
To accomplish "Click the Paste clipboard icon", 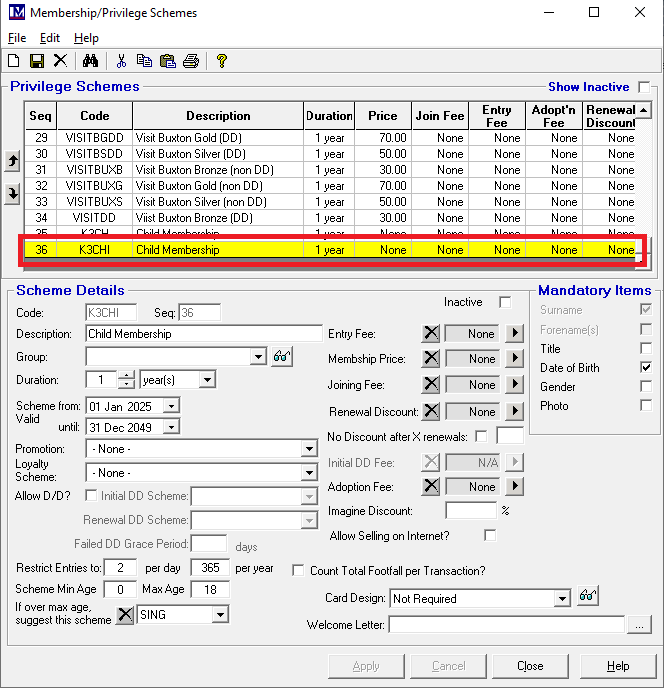I will 168,61.
